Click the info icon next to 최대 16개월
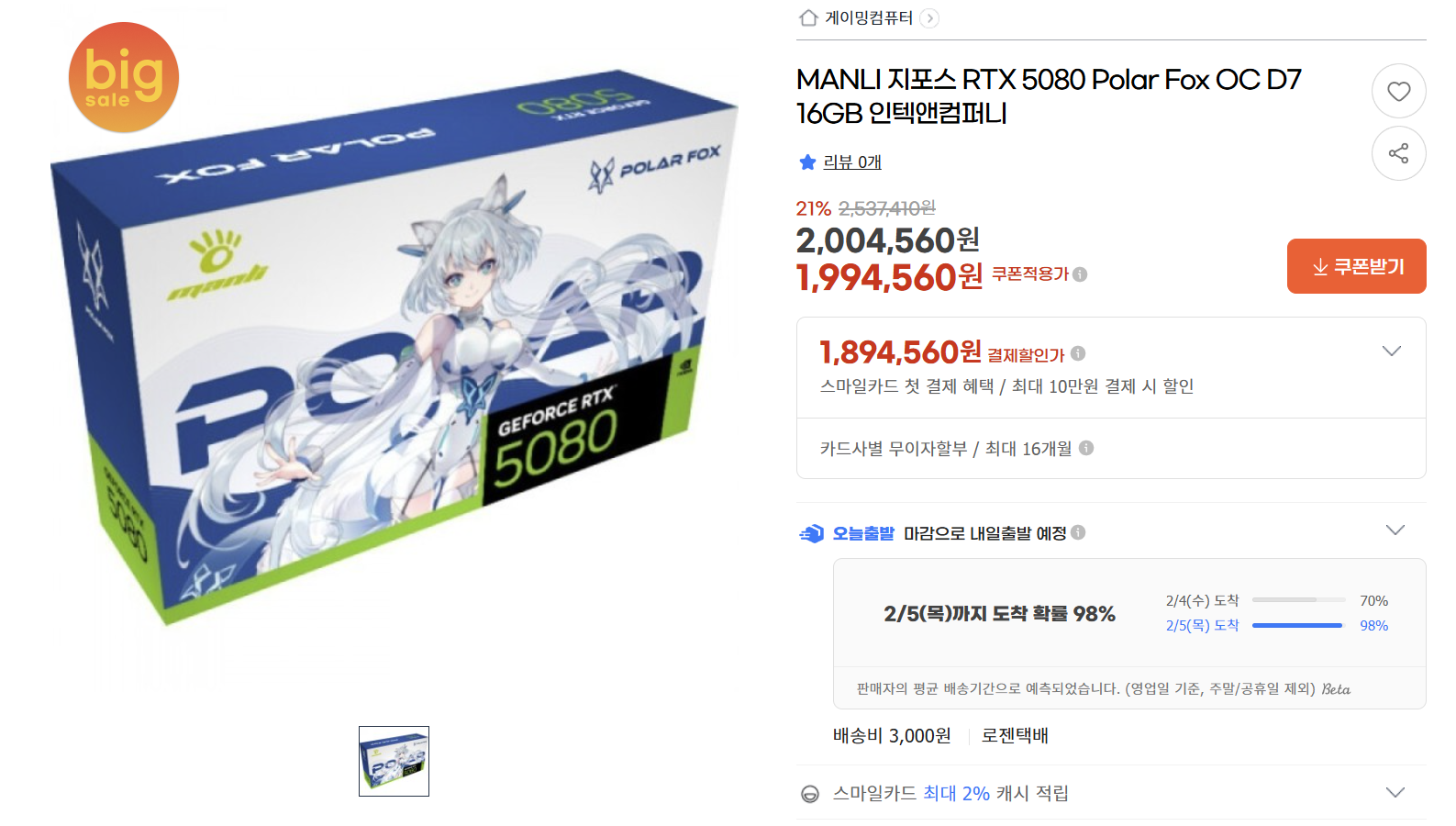Image resolution: width=1456 pixels, height=826 pixels. (1086, 448)
